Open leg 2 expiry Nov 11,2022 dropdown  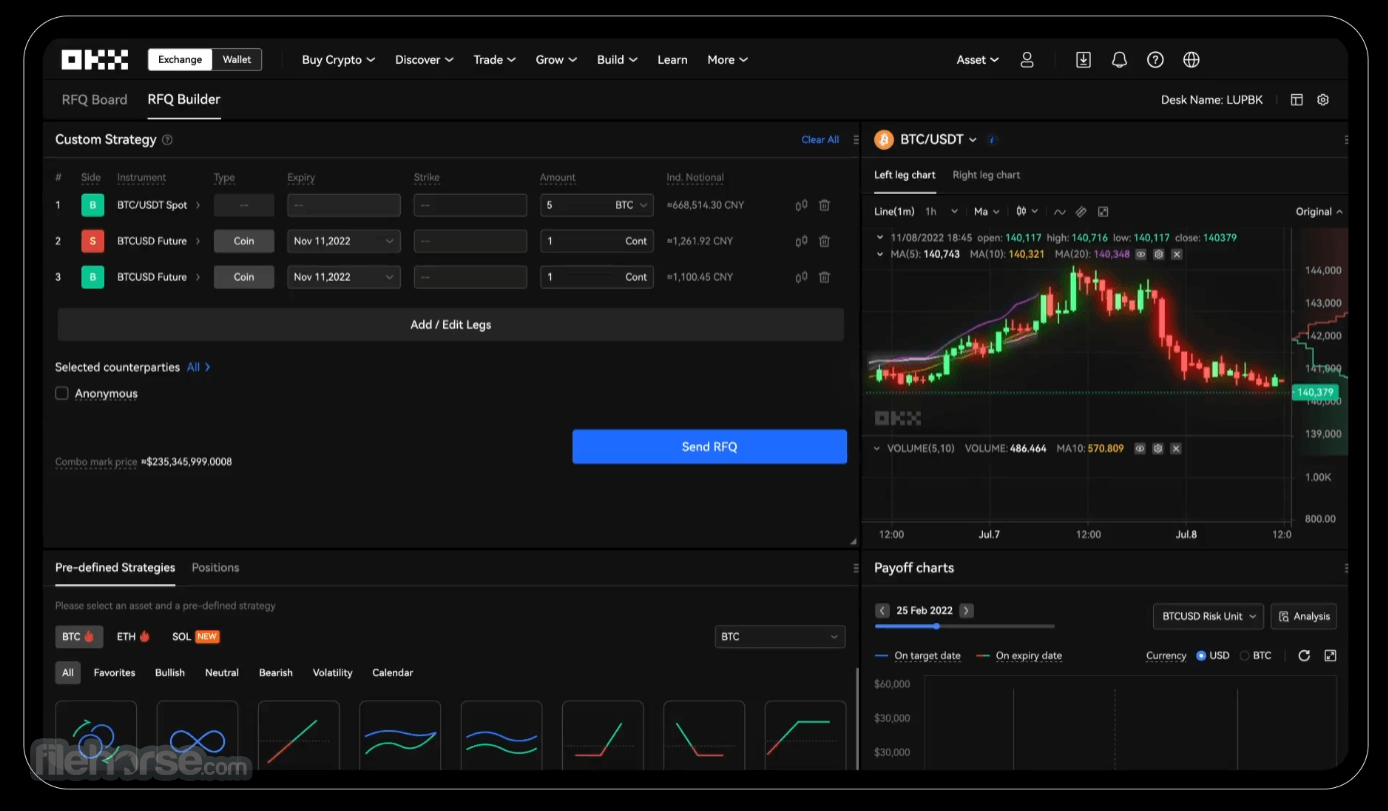click(x=344, y=241)
